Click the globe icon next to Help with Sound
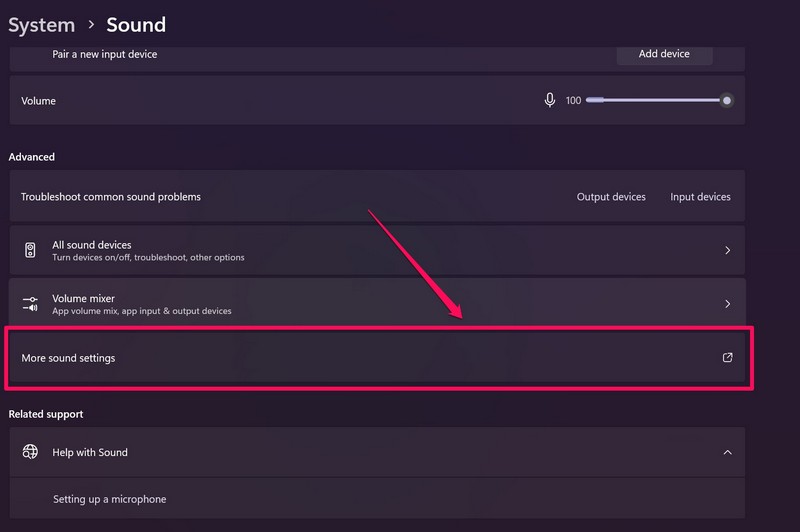The image size is (800, 532). (x=31, y=452)
